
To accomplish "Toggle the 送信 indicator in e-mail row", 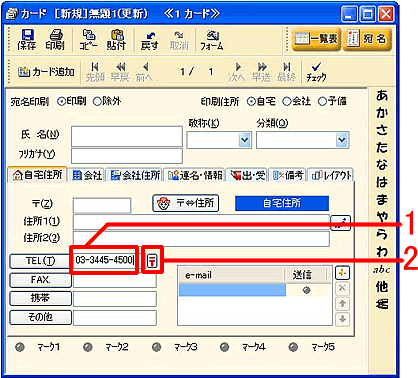I will point(306,290).
